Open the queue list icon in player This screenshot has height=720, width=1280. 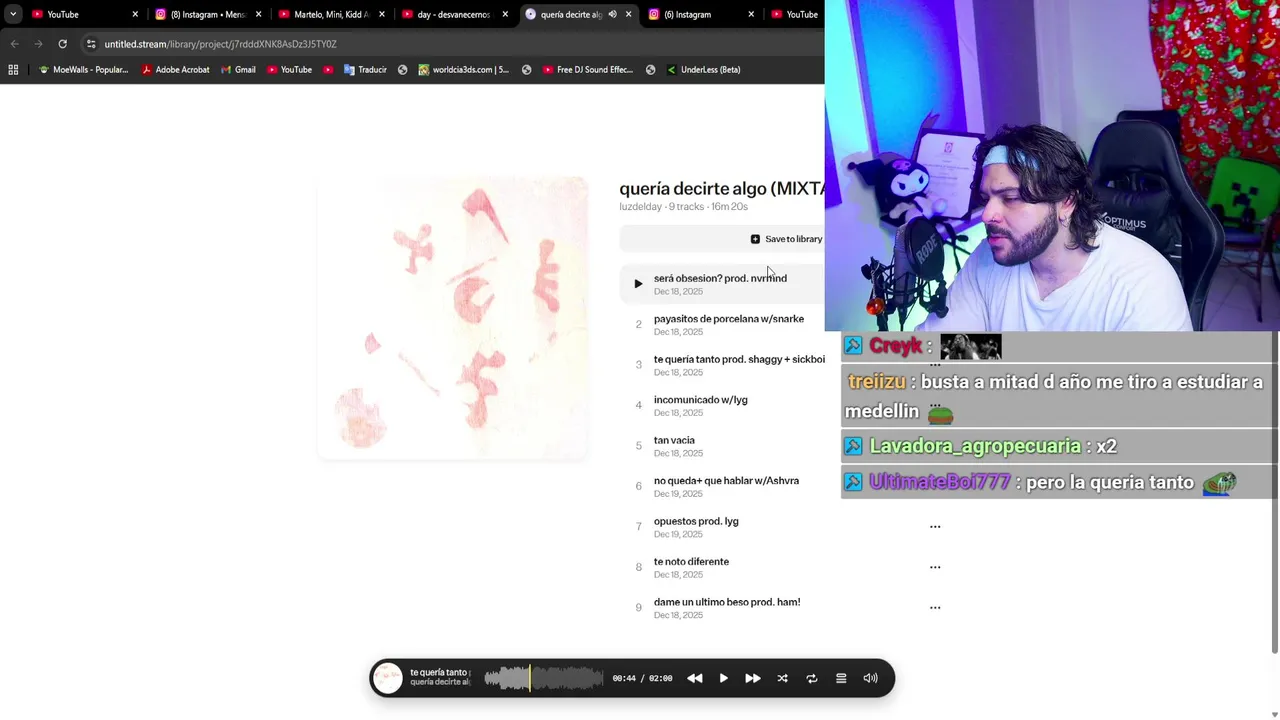coord(841,678)
